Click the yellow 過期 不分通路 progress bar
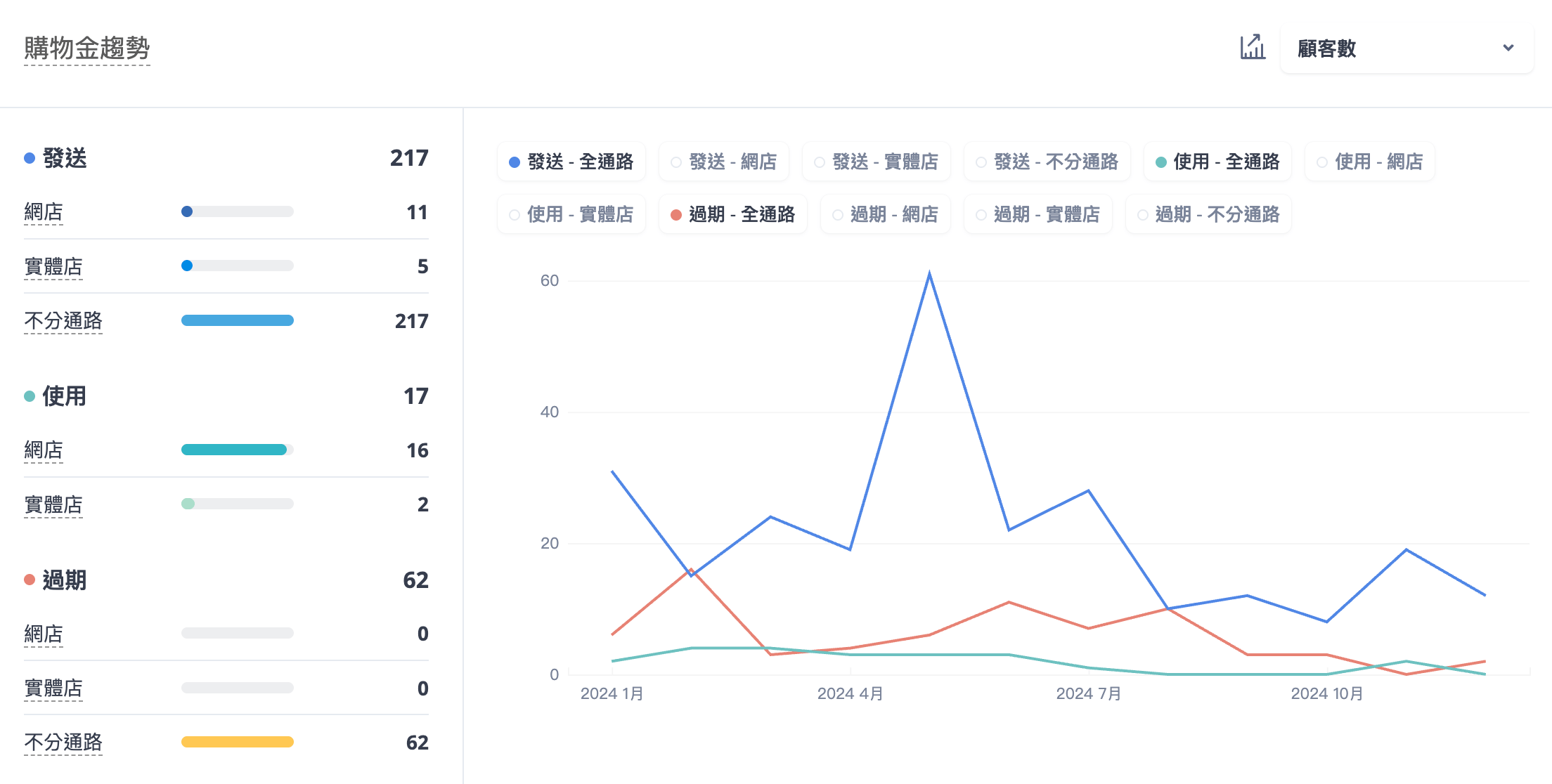Viewport: 1552px width, 784px height. click(x=238, y=742)
